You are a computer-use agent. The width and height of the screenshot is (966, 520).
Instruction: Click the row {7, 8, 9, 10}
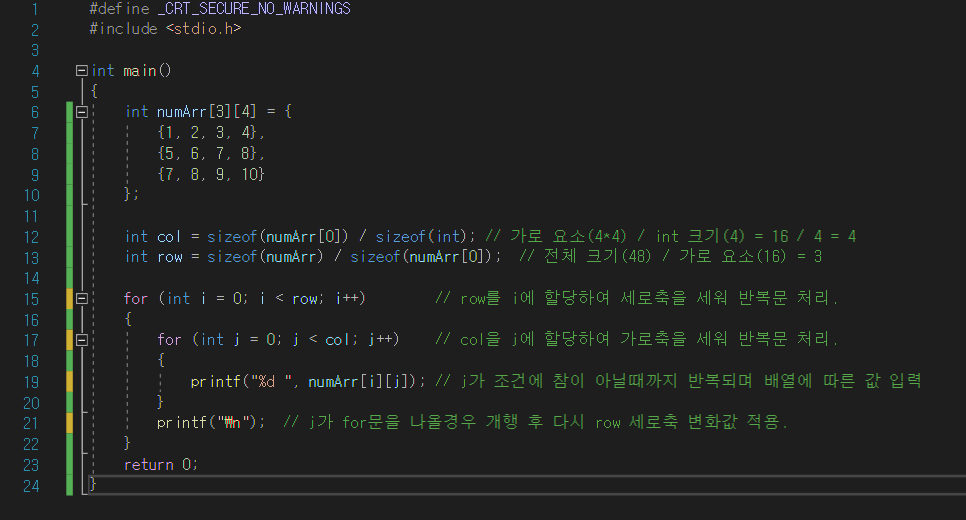[211, 174]
